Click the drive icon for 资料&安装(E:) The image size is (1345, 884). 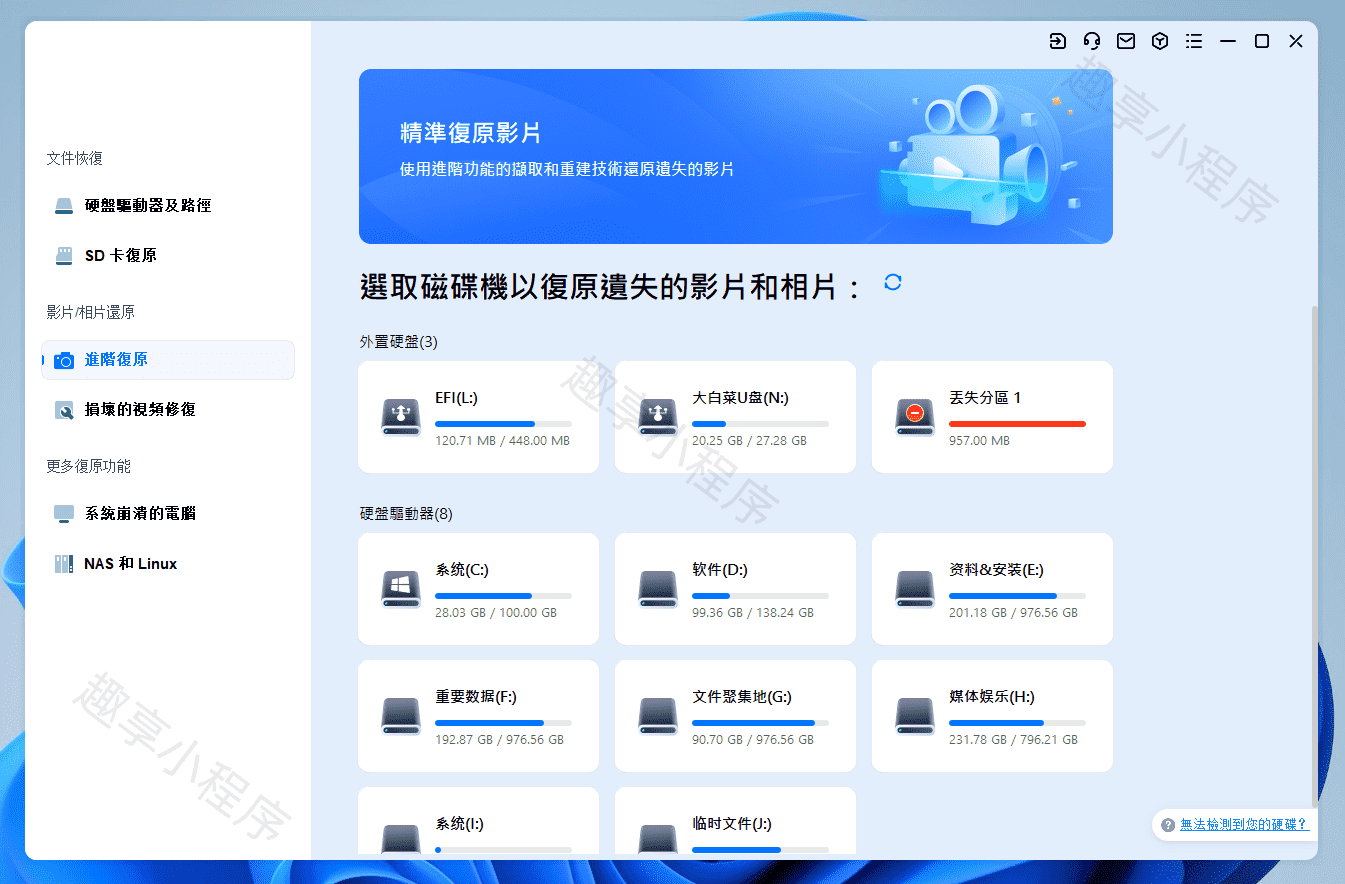(915, 588)
